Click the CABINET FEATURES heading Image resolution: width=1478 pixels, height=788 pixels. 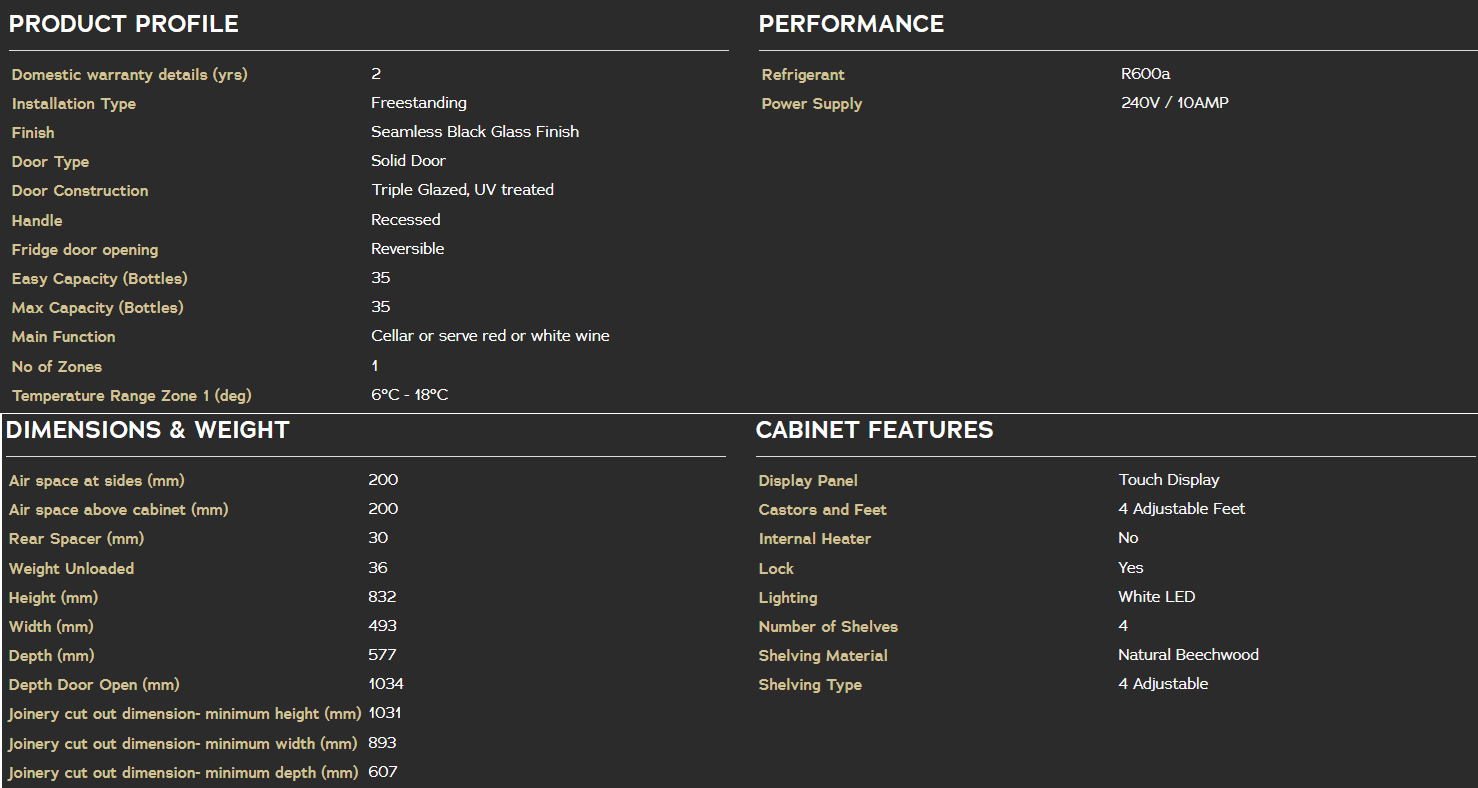874,430
